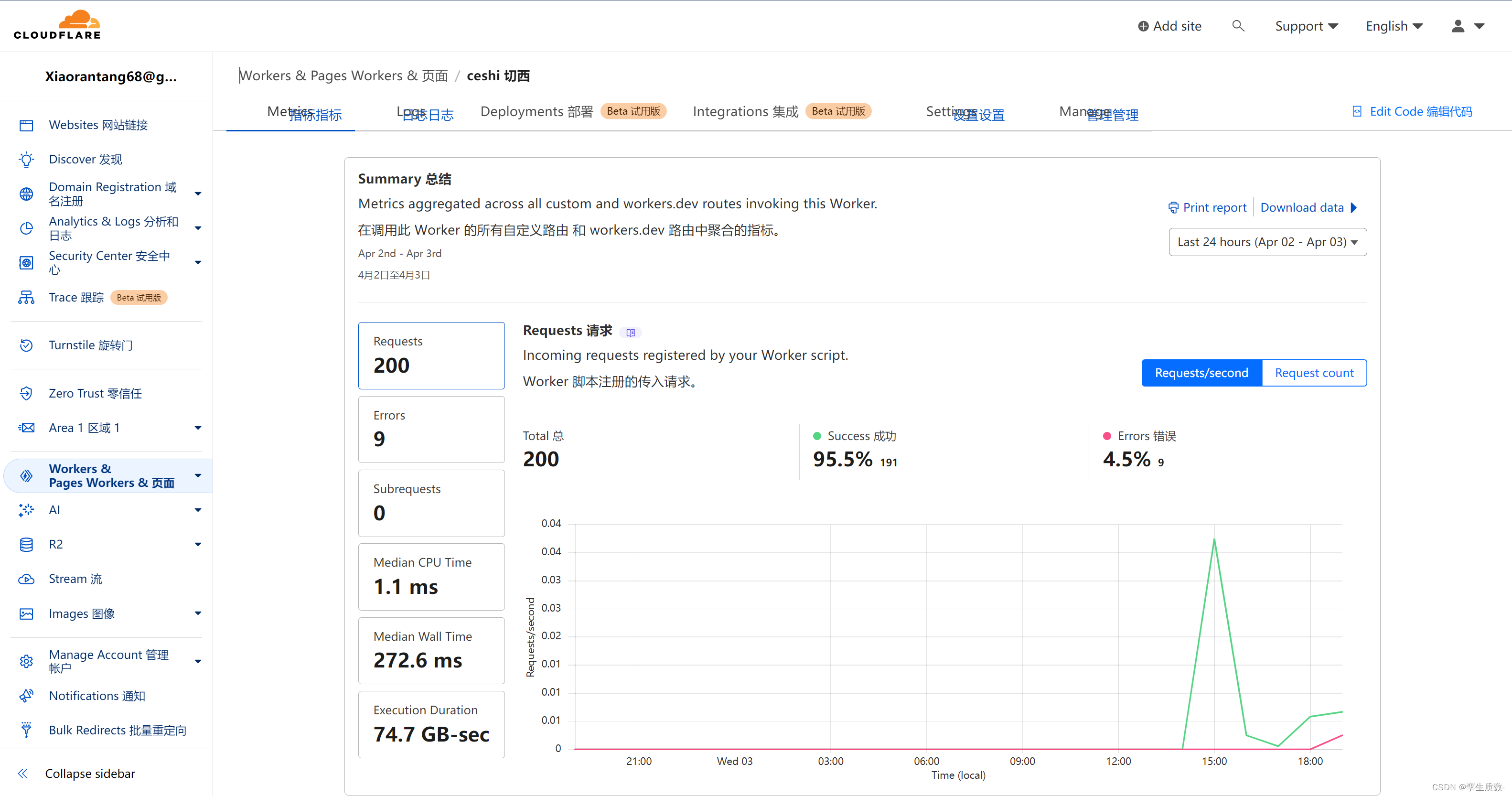
Task: Expand Analytics & Logs submenu arrow
Action: coord(198,228)
